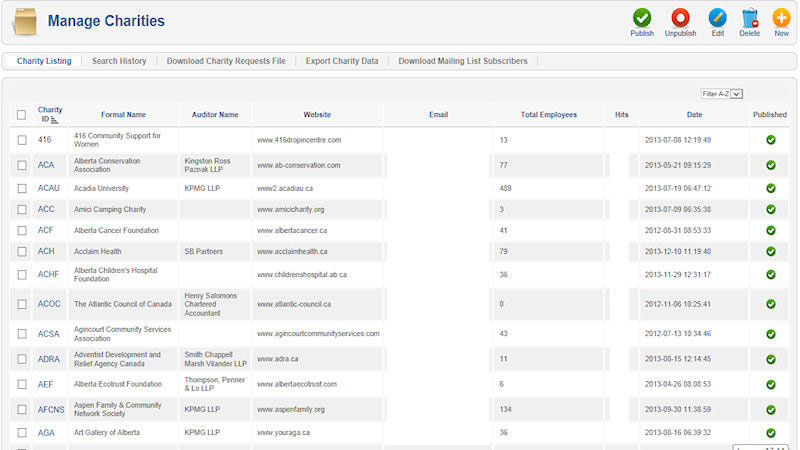This screenshot has width=800, height=450.
Task: Toggle published status for ACH row
Action: [x=770, y=252]
